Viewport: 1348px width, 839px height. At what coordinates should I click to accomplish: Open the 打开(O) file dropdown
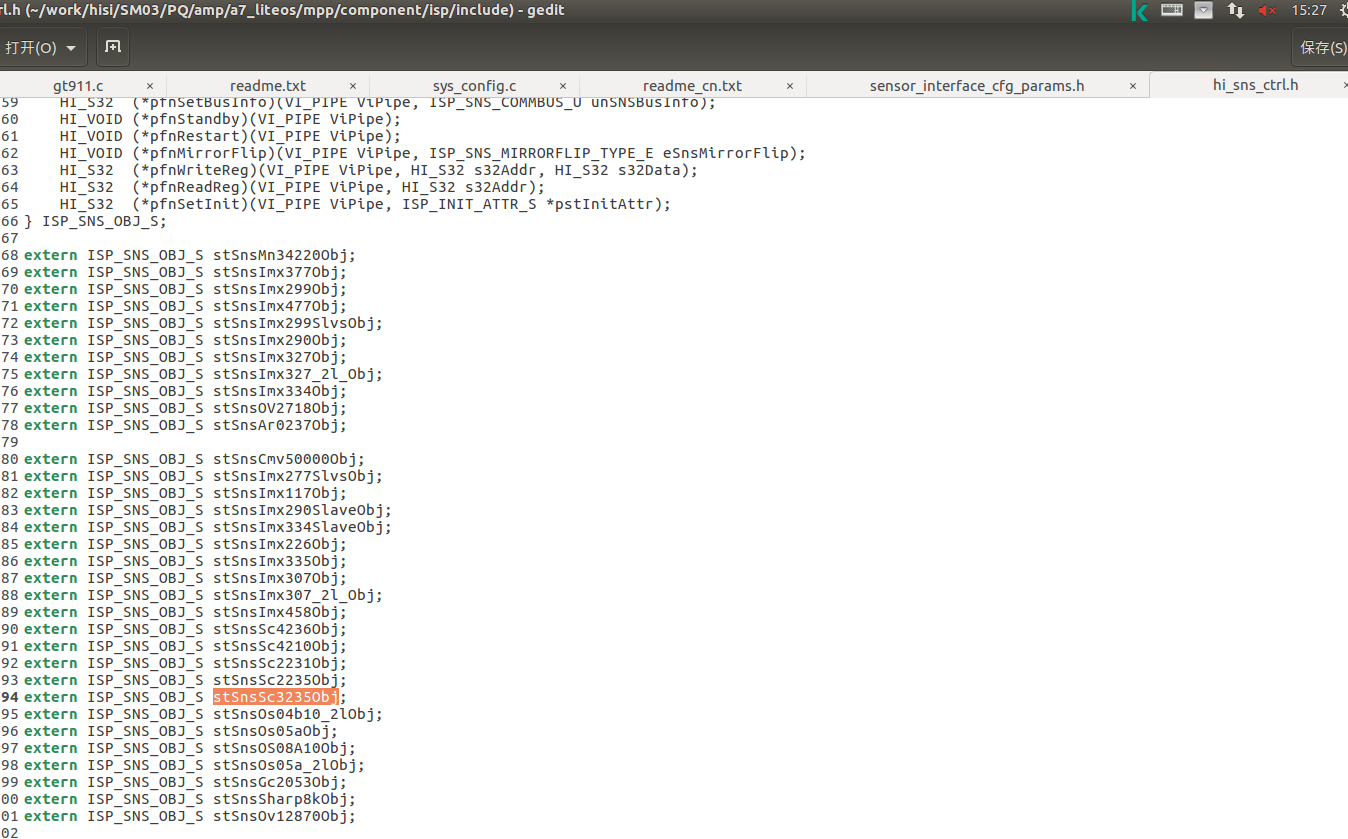[42, 47]
